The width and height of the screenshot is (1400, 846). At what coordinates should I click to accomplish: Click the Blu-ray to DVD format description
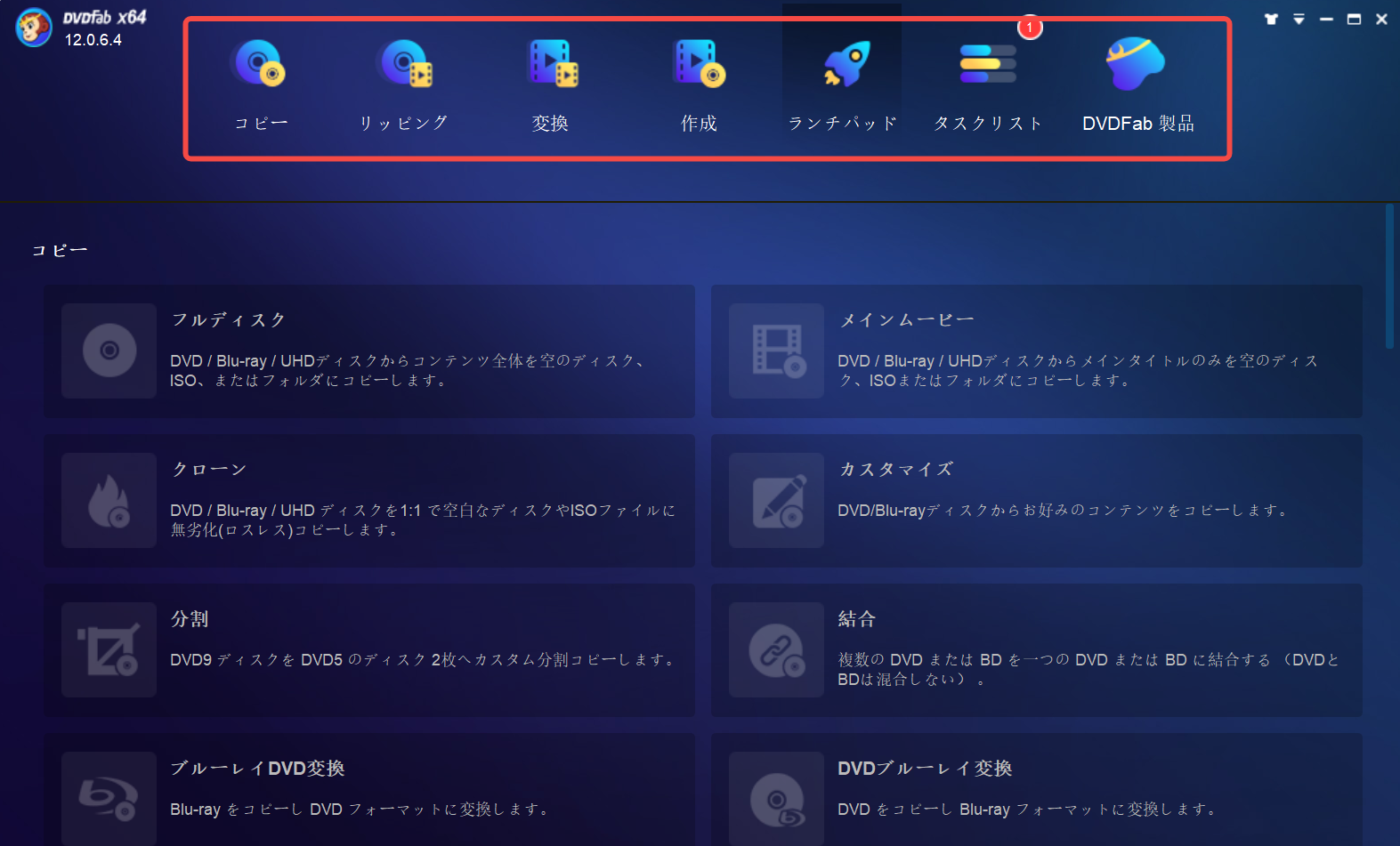(x=360, y=809)
